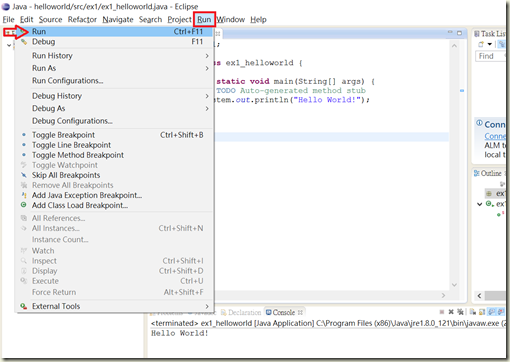This screenshot has height=362, width=510.
Task: Open the Project menu
Action: 179,20
